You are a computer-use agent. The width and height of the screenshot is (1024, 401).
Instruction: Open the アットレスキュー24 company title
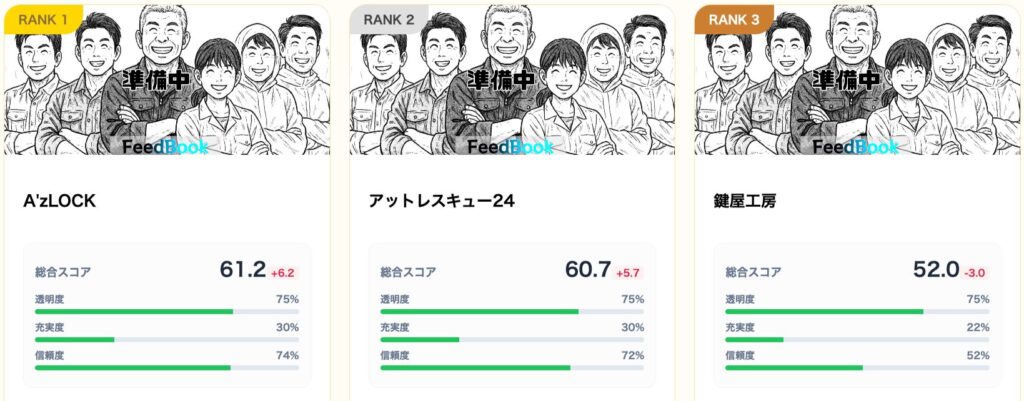(441, 201)
